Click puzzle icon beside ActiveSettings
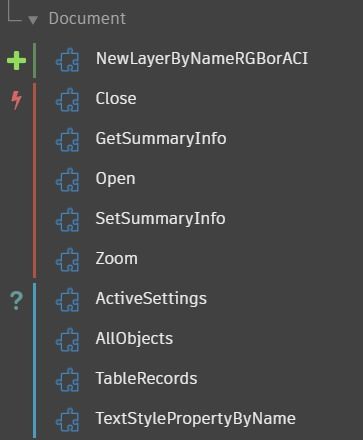The width and height of the screenshot is (363, 440). tap(68, 300)
